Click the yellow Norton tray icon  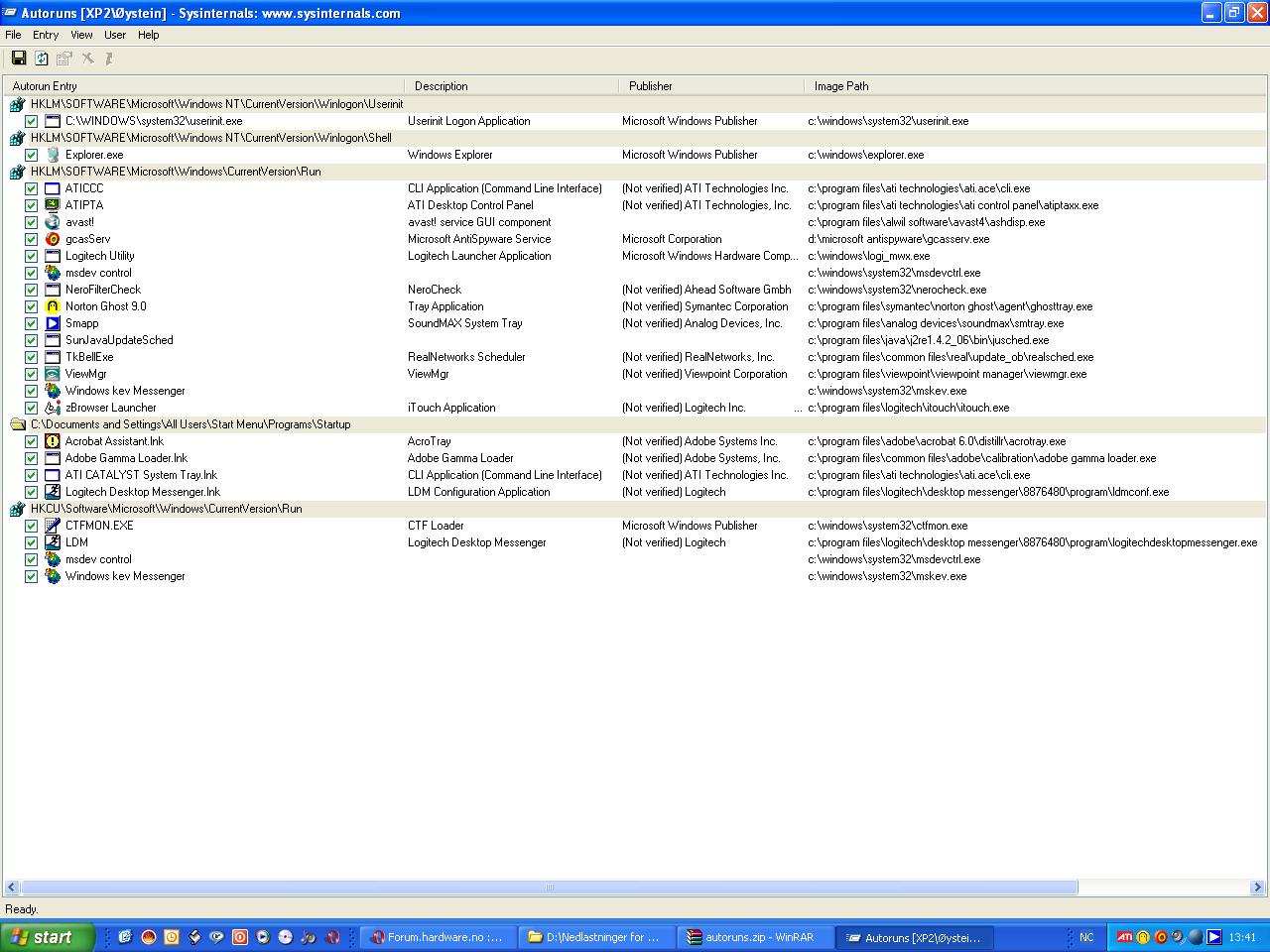point(1143,937)
